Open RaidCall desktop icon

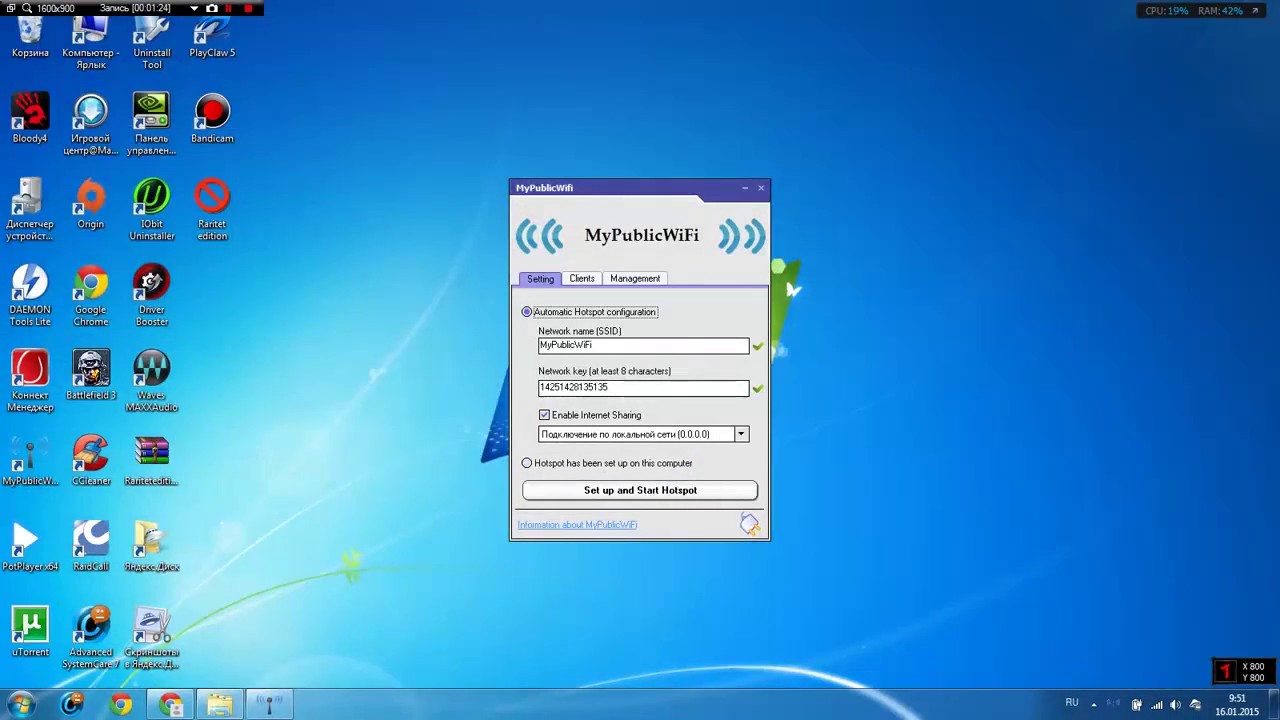pos(91,546)
